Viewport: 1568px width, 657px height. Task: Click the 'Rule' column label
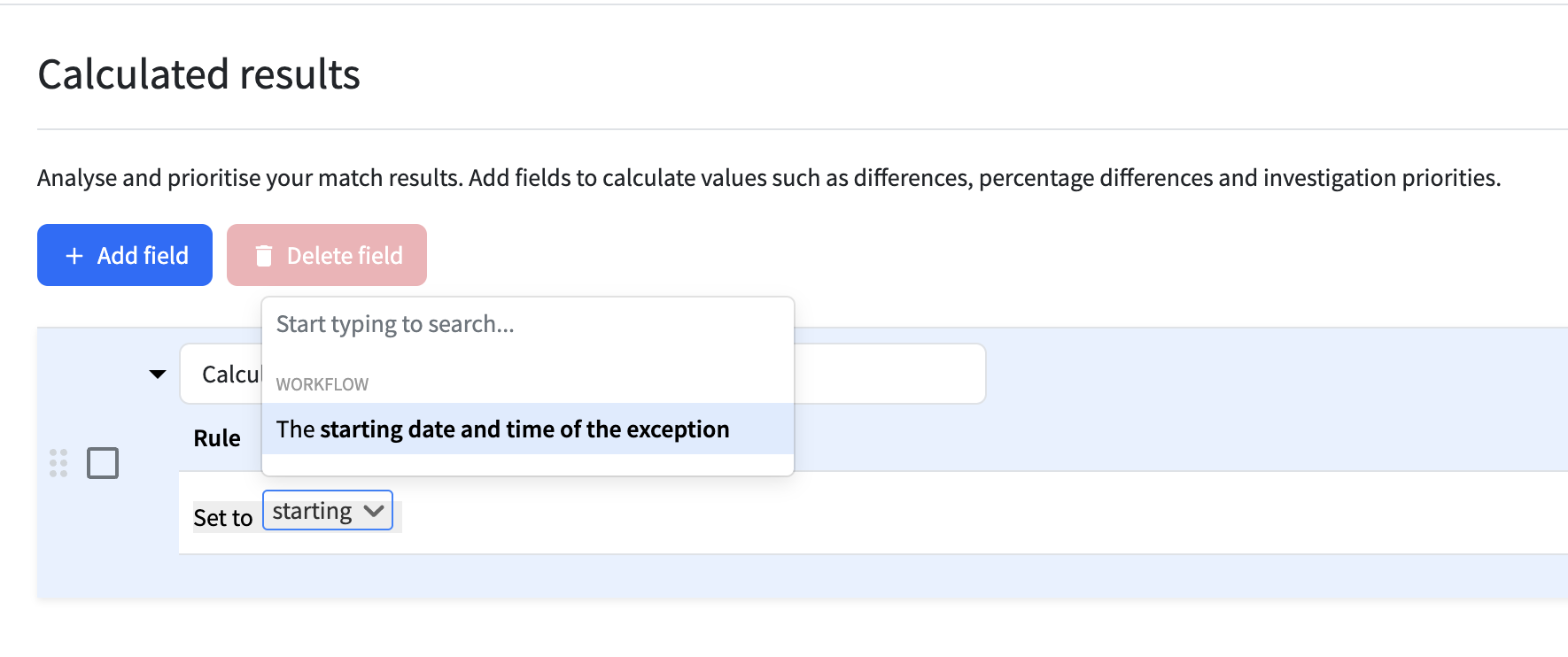pos(217,438)
